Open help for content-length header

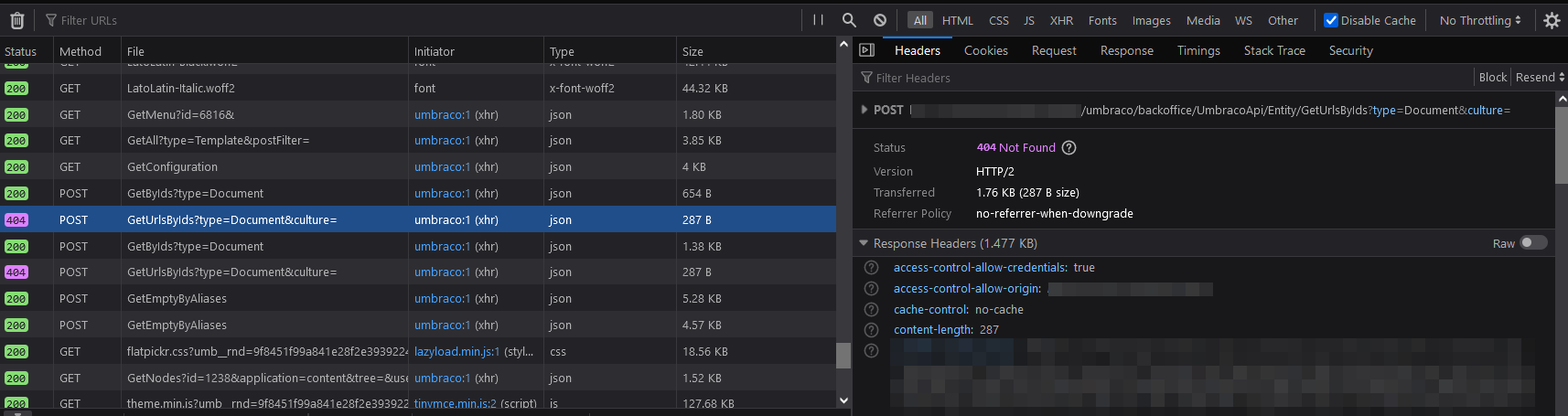click(872, 330)
